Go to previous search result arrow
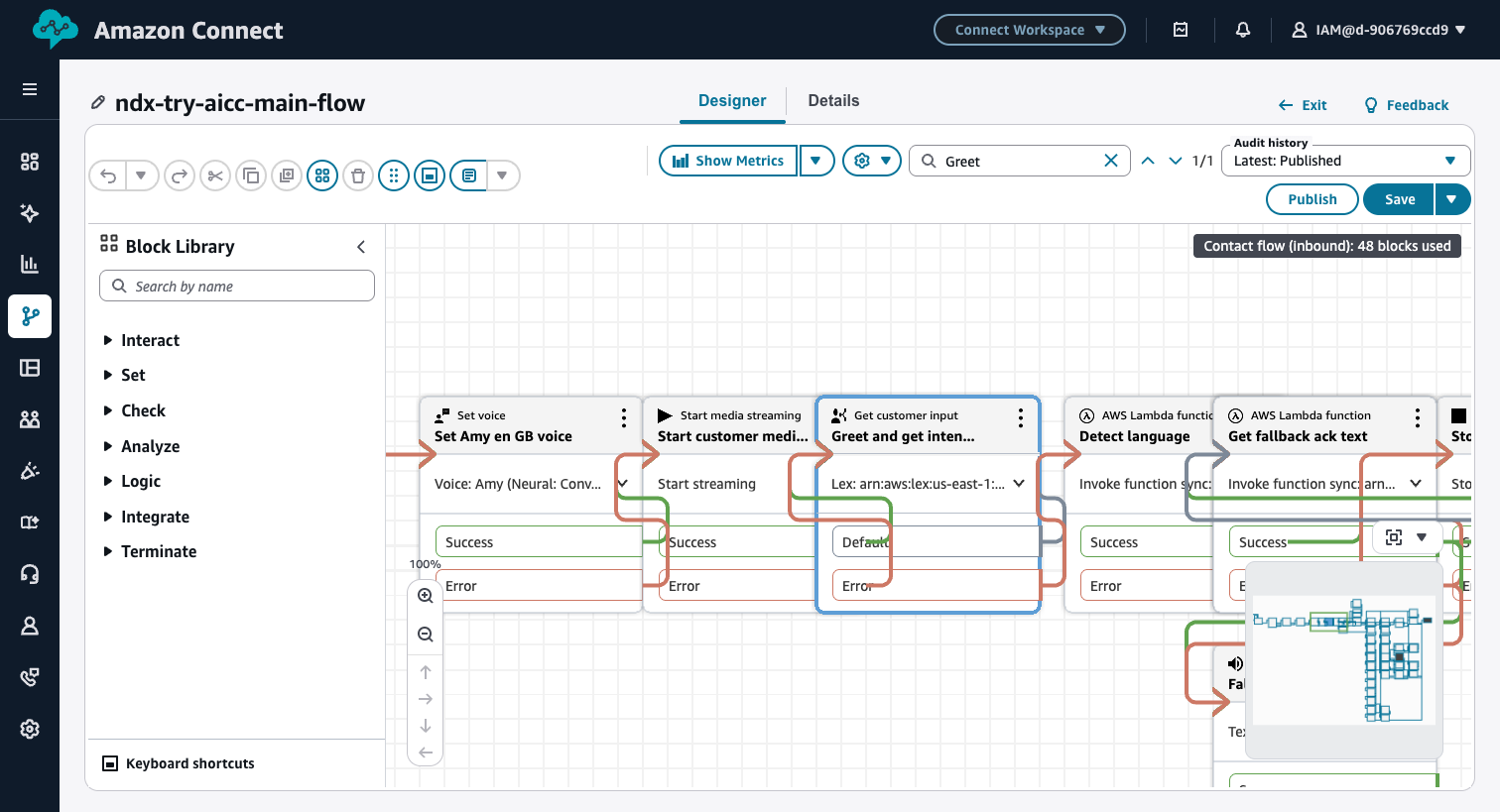 click(x=1148, y=161)
